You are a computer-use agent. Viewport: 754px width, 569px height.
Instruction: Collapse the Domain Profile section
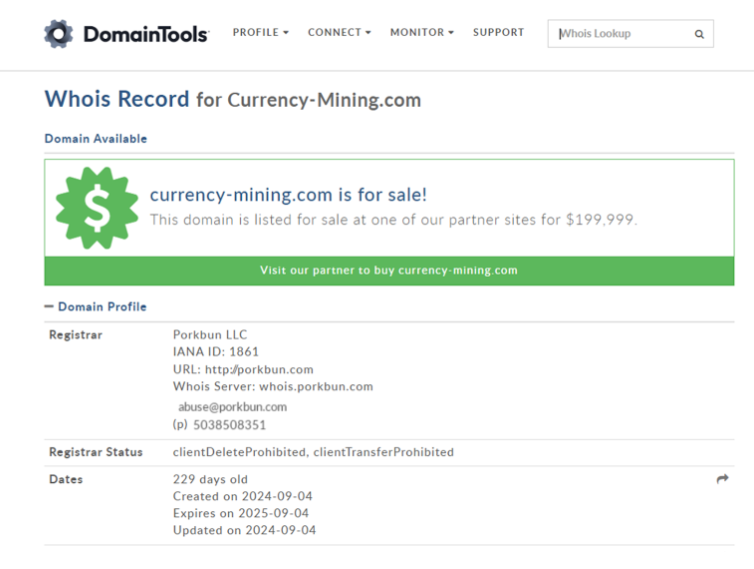pyautogui.click(x=95, y=306)
